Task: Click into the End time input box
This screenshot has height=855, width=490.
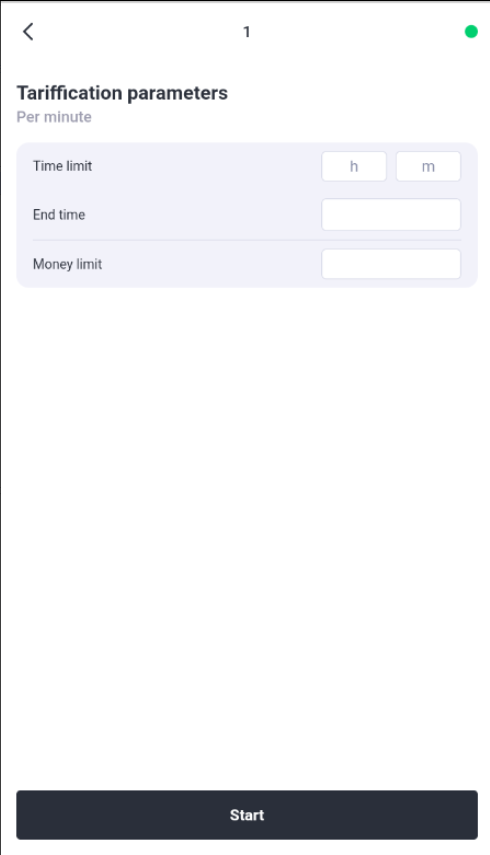Action: pos(391,214)
